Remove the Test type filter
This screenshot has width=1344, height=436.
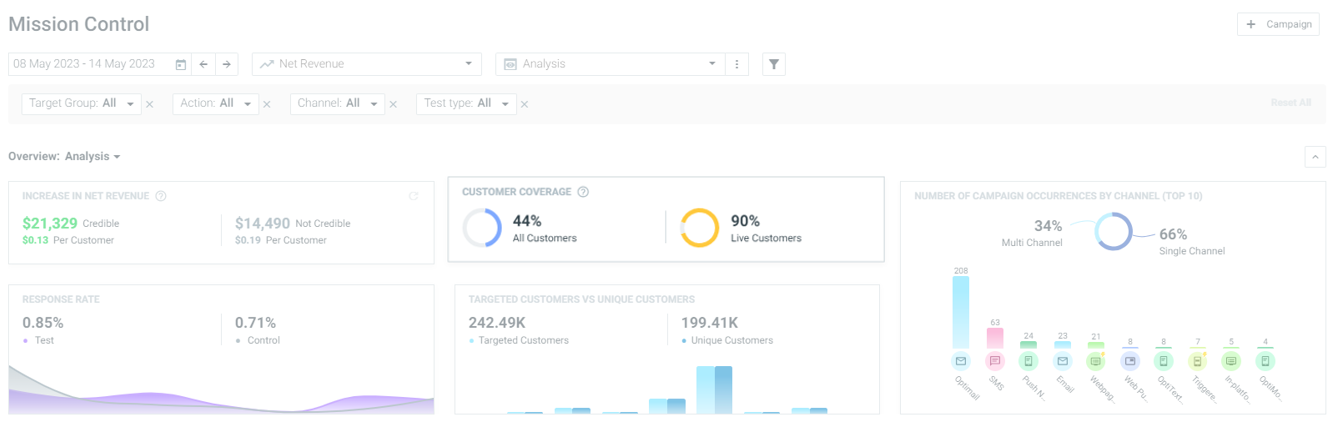coord(524,104)
